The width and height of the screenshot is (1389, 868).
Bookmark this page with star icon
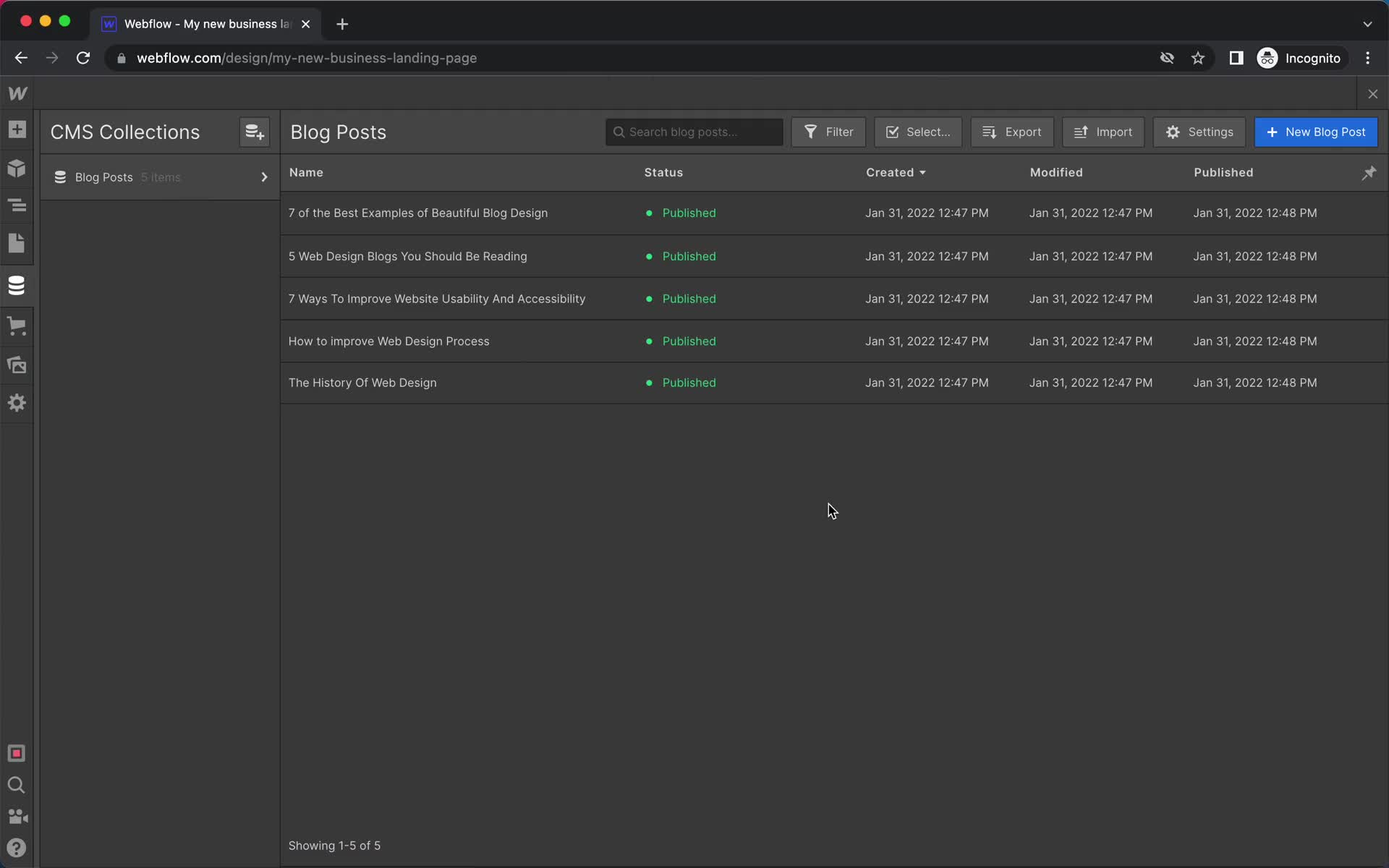pyautogui.click(x=1198, y=58)
